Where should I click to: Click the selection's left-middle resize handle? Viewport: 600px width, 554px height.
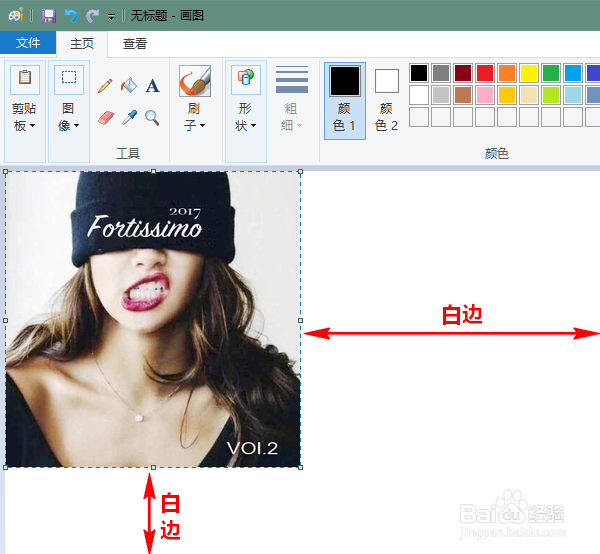(x=5, y=320)
